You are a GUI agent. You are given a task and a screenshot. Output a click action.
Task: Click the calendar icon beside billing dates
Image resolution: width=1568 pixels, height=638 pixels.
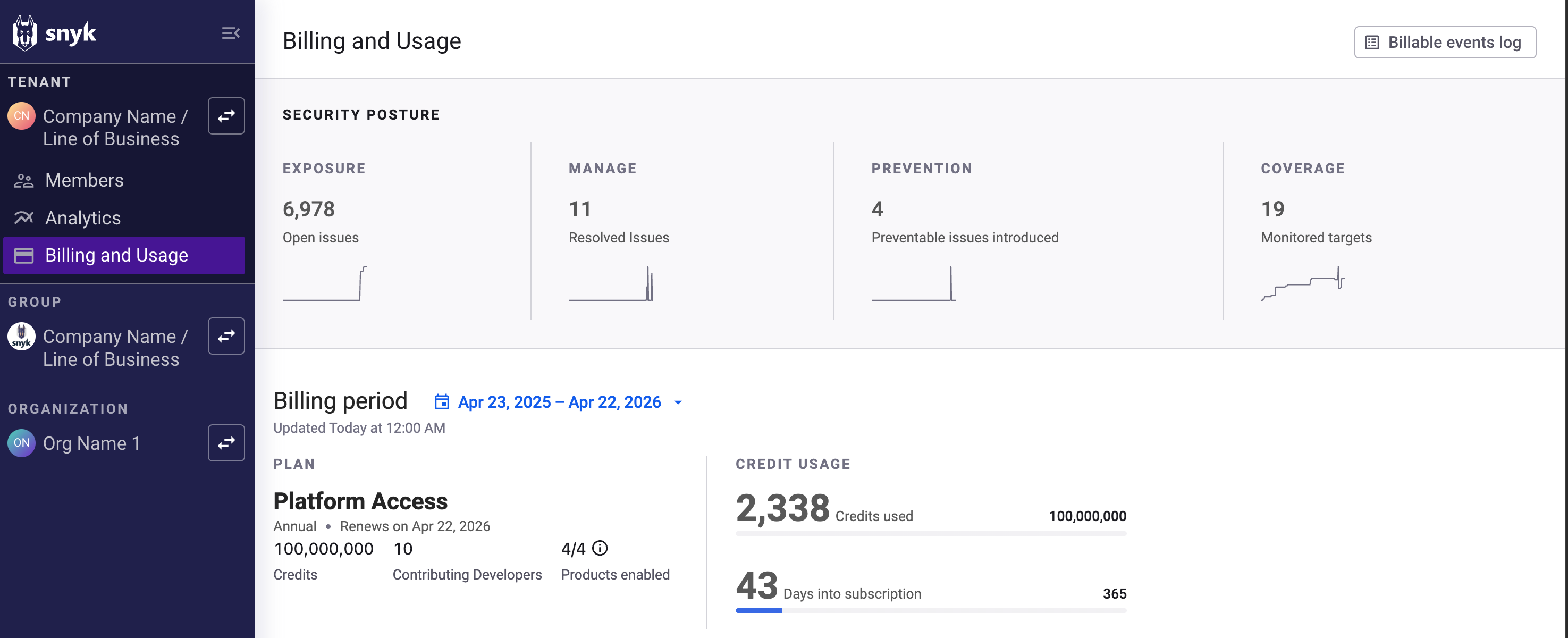(x=441, y=402)
